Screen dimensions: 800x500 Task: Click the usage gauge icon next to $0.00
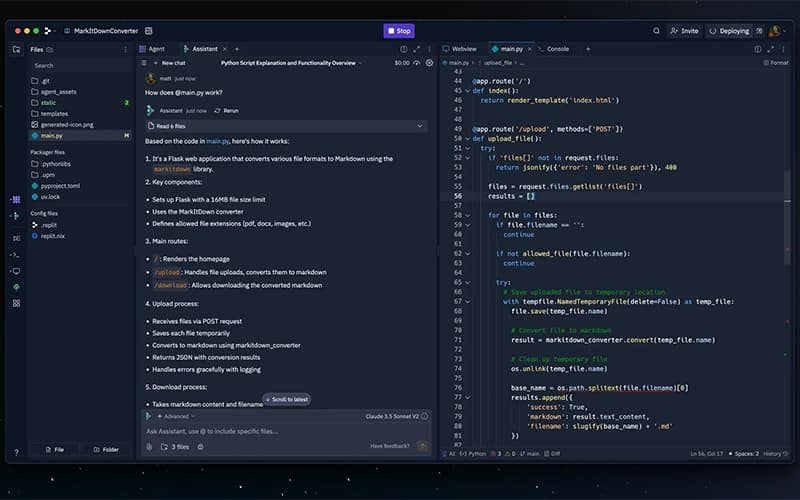417,63
